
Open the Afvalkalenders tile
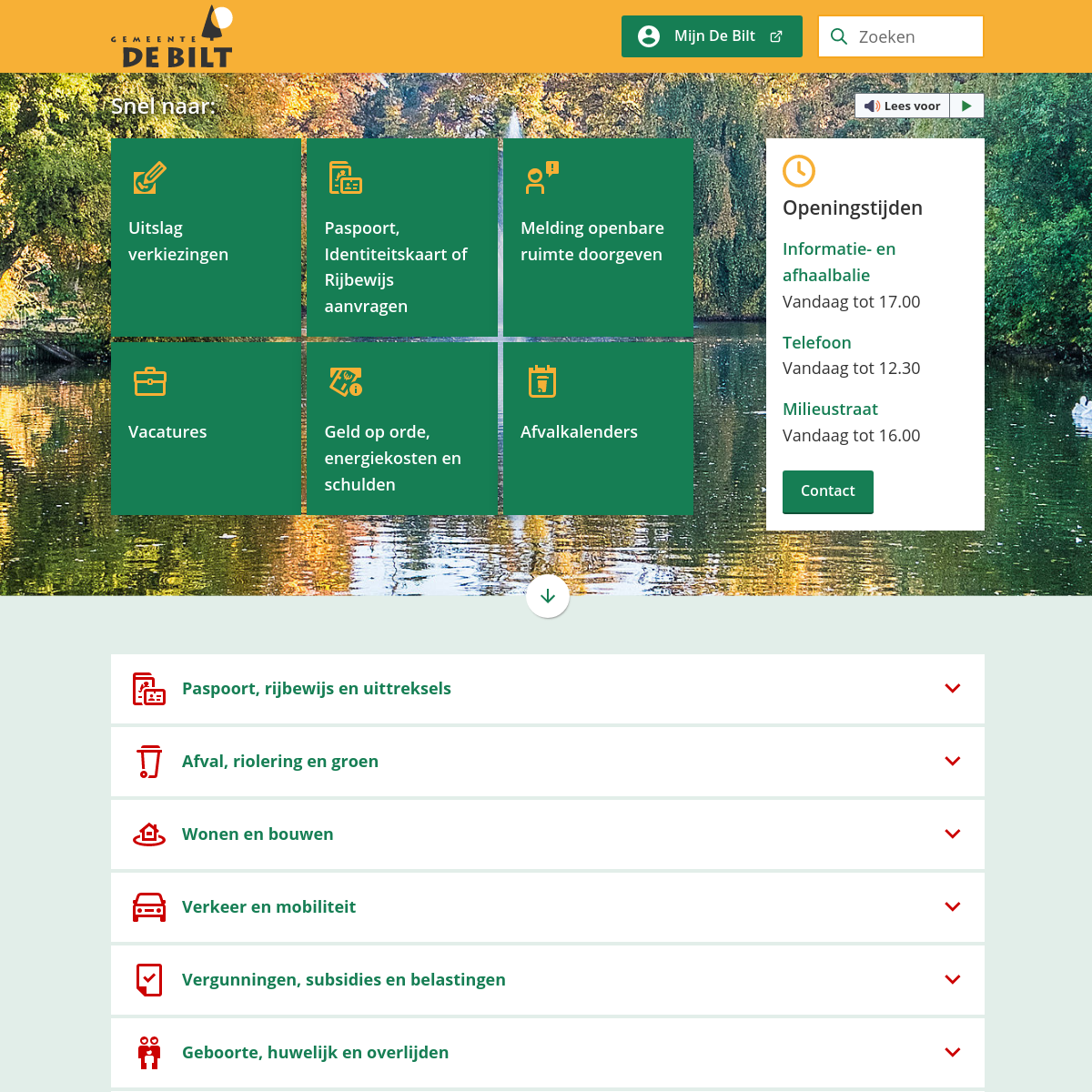(x=598, y=429)
